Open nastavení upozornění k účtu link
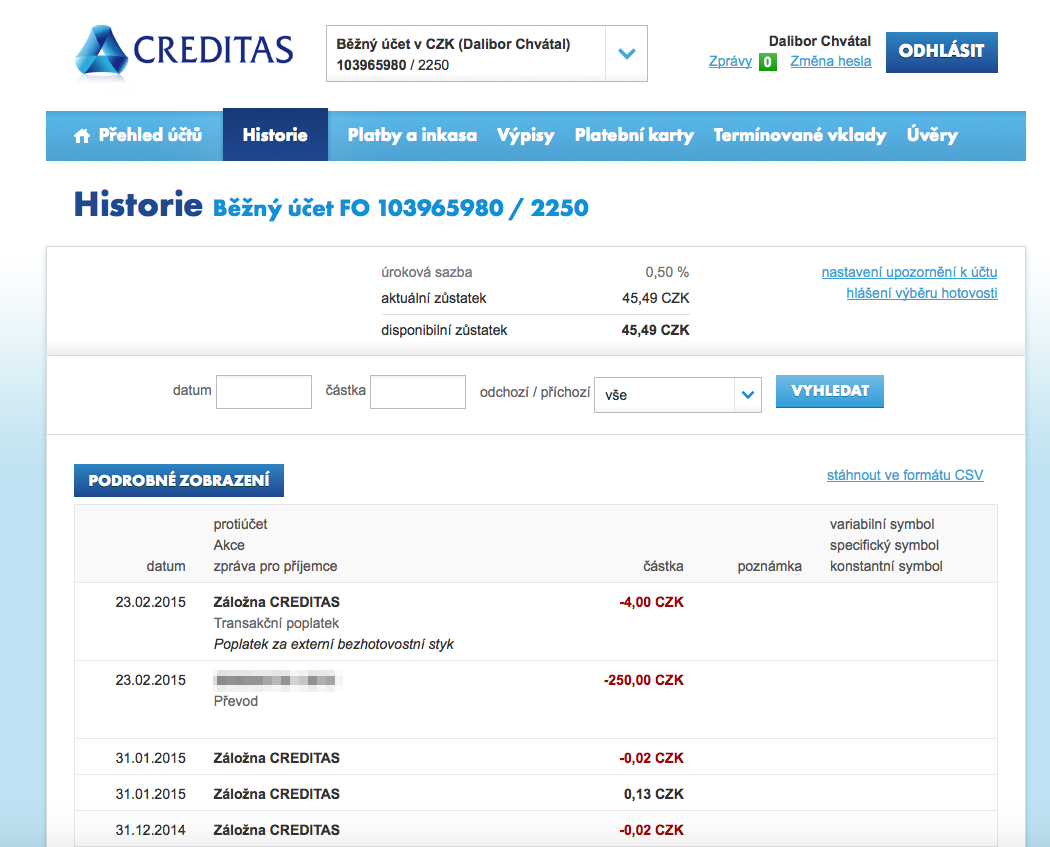The height and width of the screenshot is (847, 1050). (x=909, y=272)
